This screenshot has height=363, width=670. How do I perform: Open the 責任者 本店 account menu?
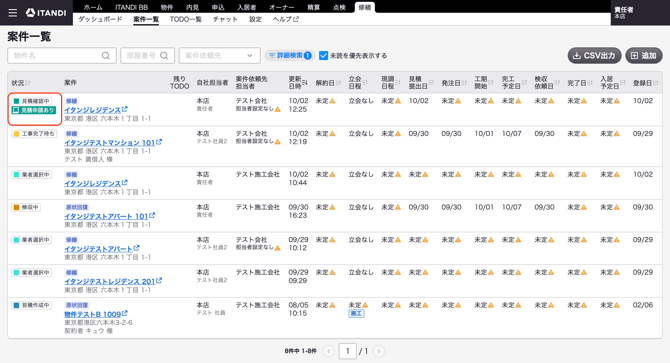(640, 13)
